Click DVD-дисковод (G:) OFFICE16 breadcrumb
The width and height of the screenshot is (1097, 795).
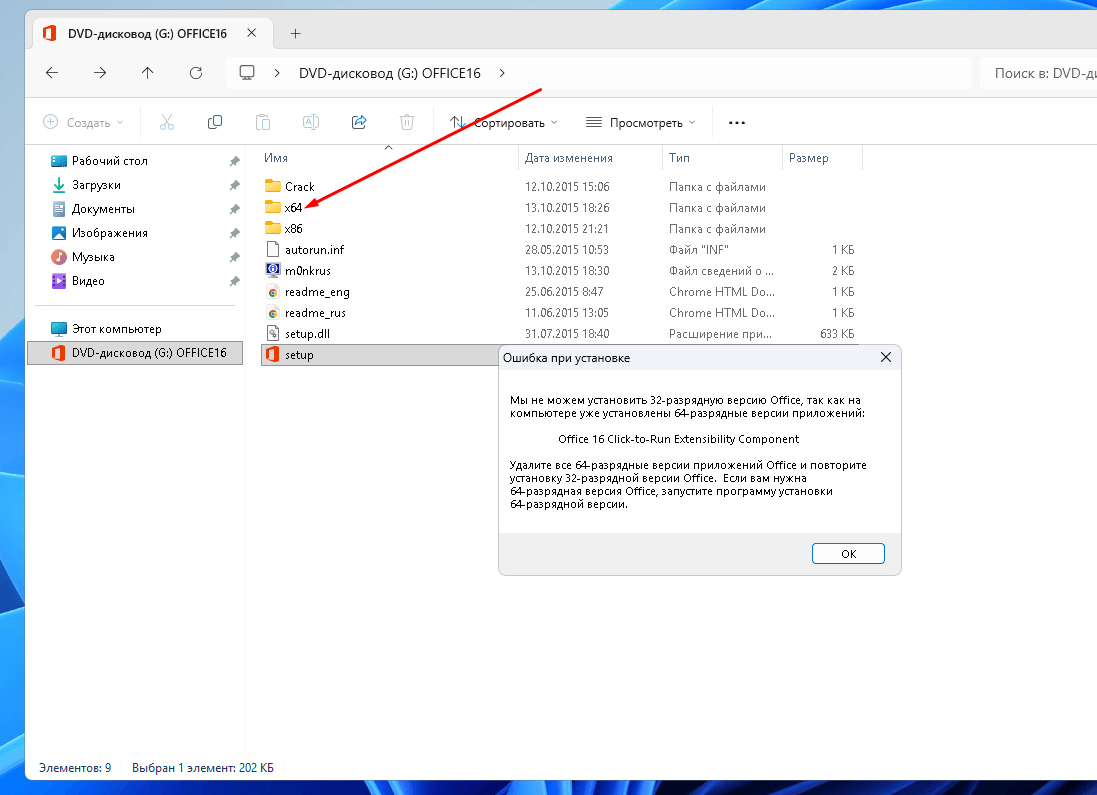(390, 73)
